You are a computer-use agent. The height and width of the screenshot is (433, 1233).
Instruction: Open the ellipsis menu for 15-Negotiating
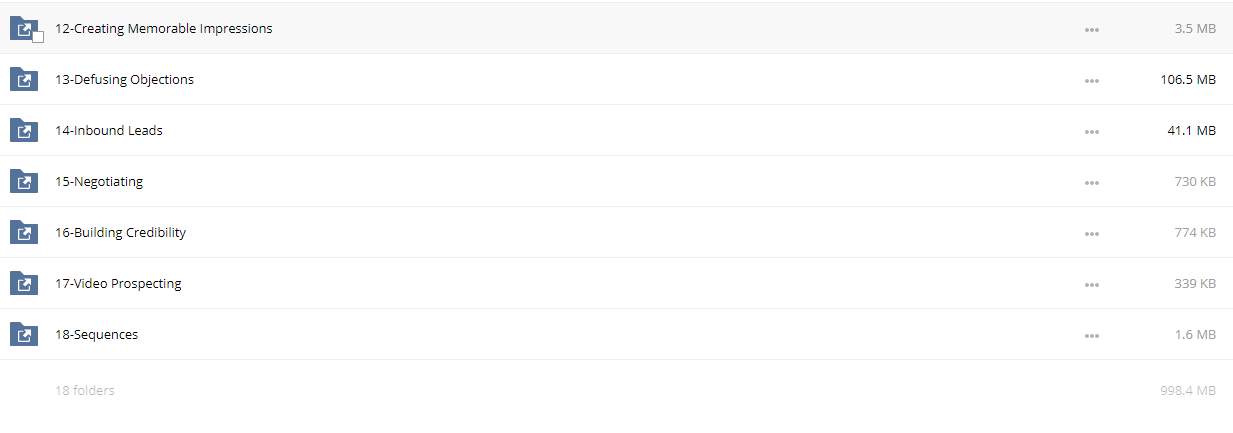(x=1092, y=183)
